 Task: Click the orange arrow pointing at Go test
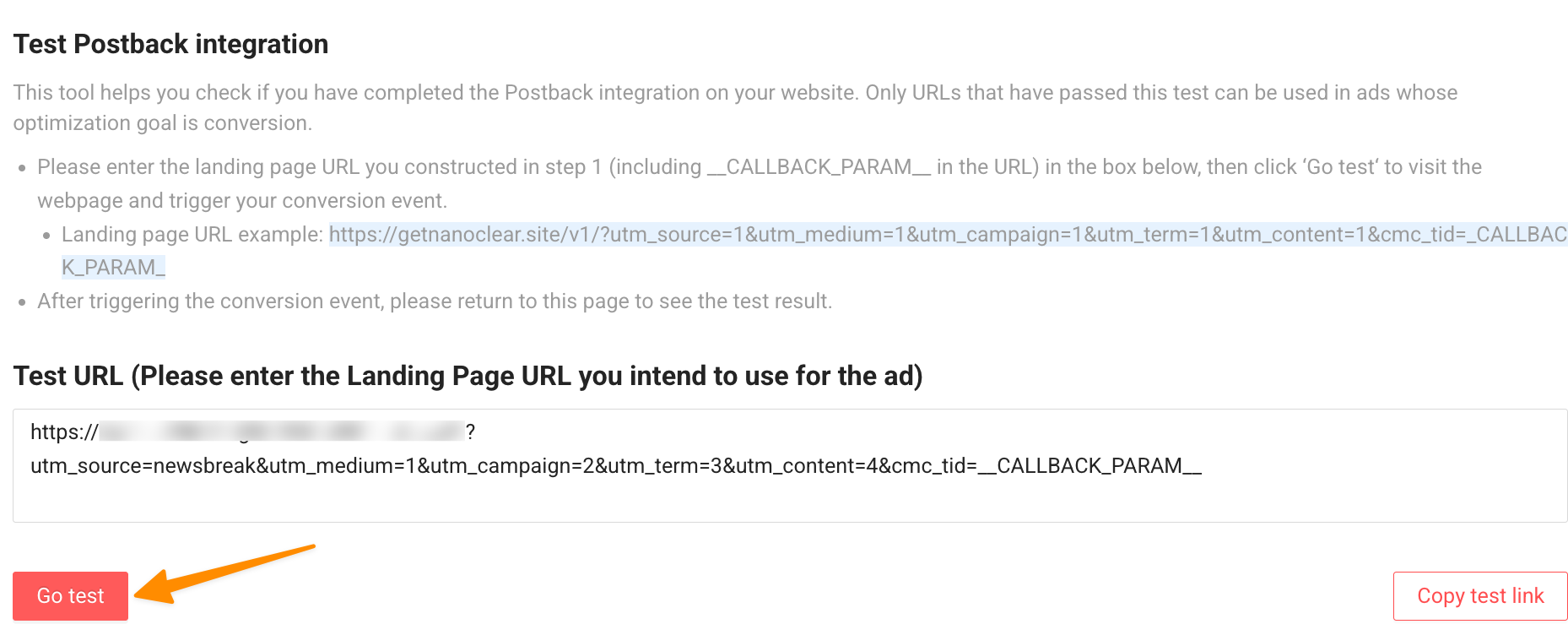point(225,574)
